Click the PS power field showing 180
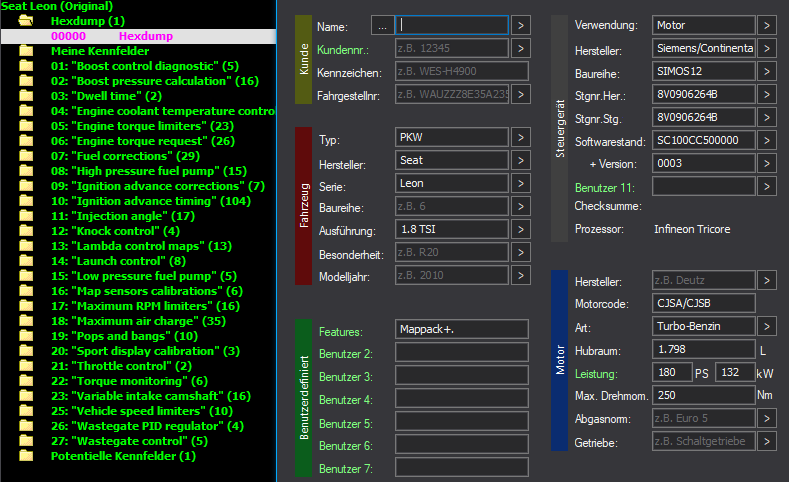Viewport: 789px width, 482px height. tap(672, 372)
